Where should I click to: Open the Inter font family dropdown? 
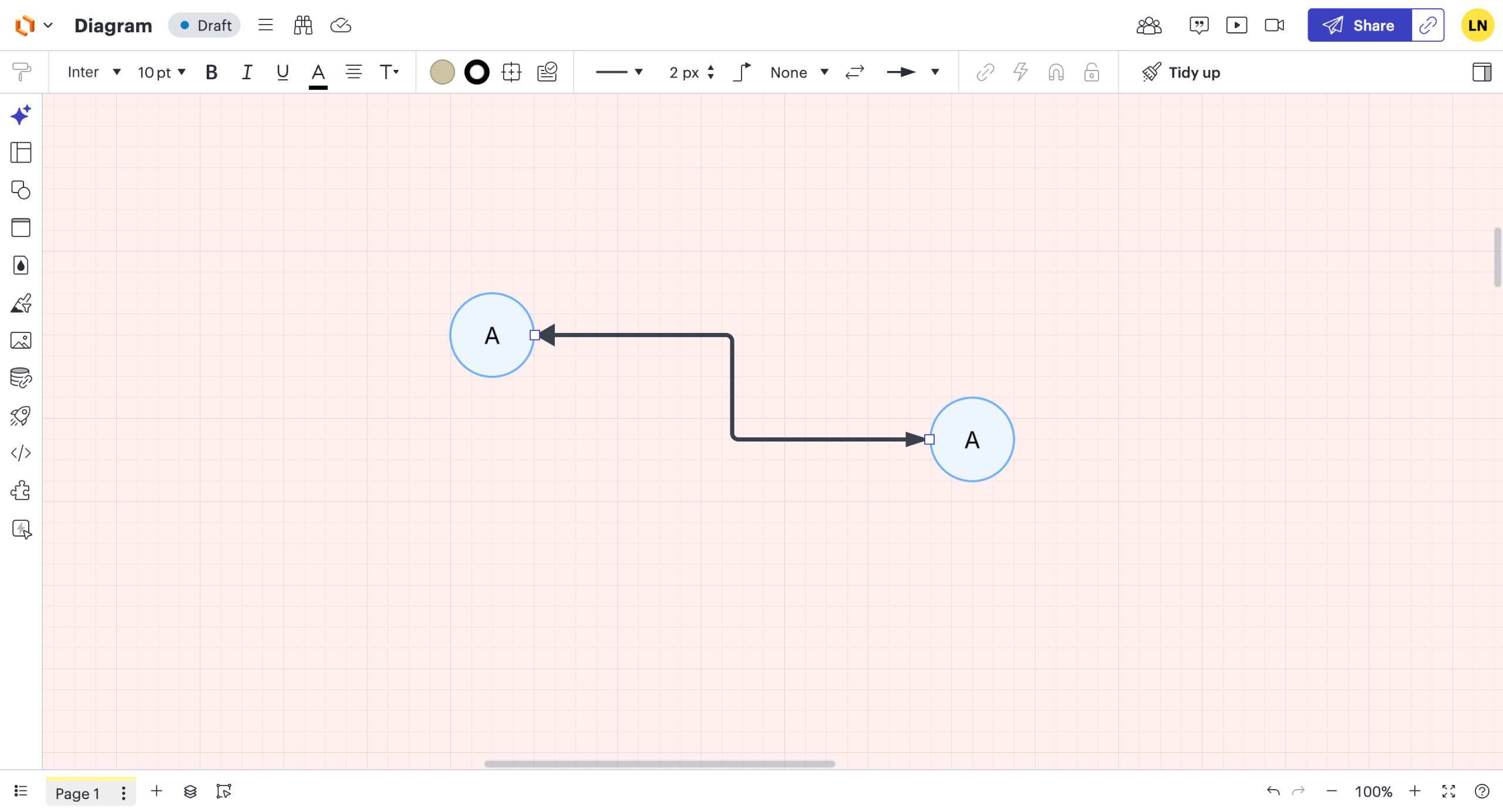coord(94,72)
